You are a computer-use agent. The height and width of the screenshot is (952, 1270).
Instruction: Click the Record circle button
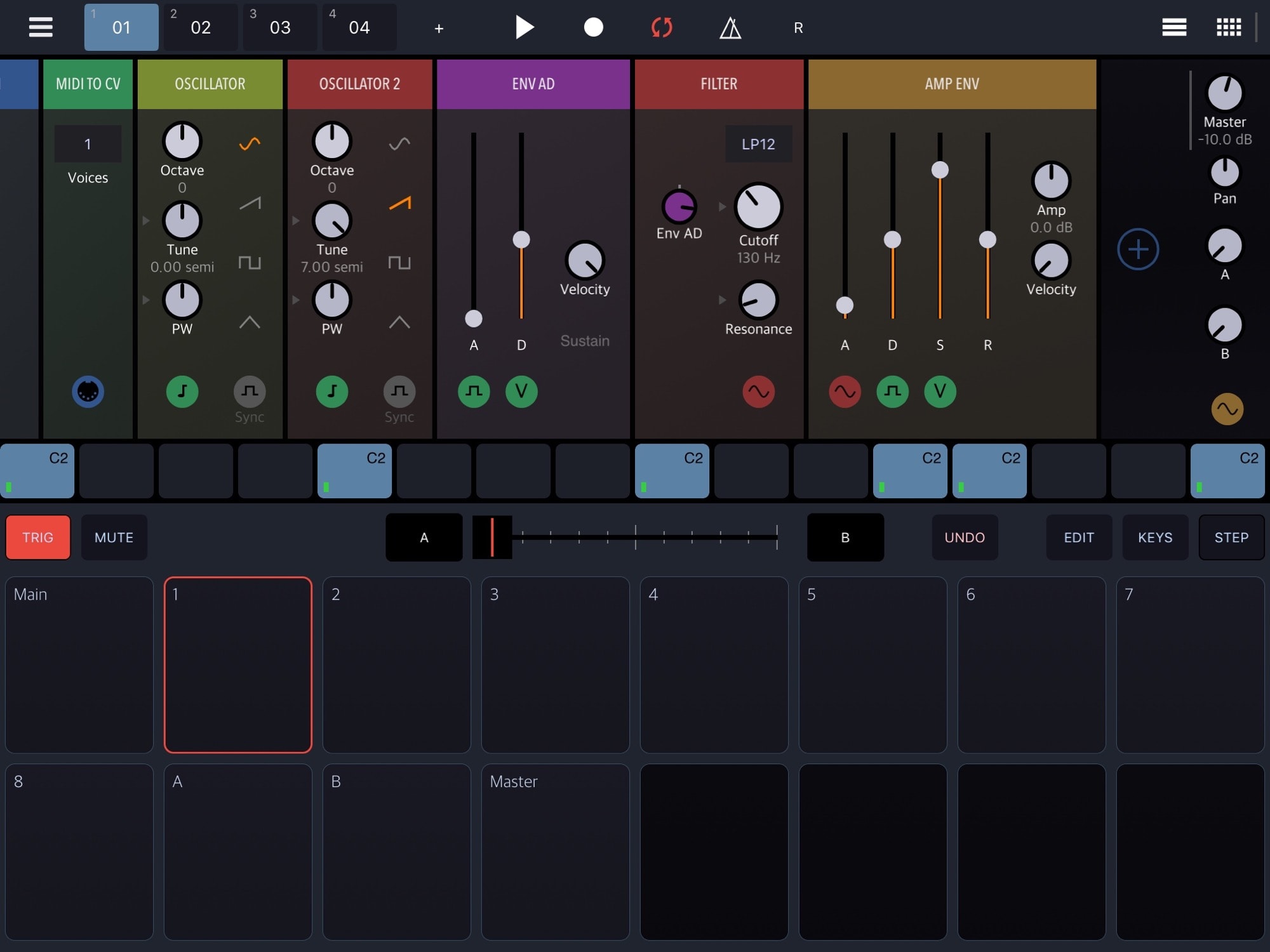593,27
